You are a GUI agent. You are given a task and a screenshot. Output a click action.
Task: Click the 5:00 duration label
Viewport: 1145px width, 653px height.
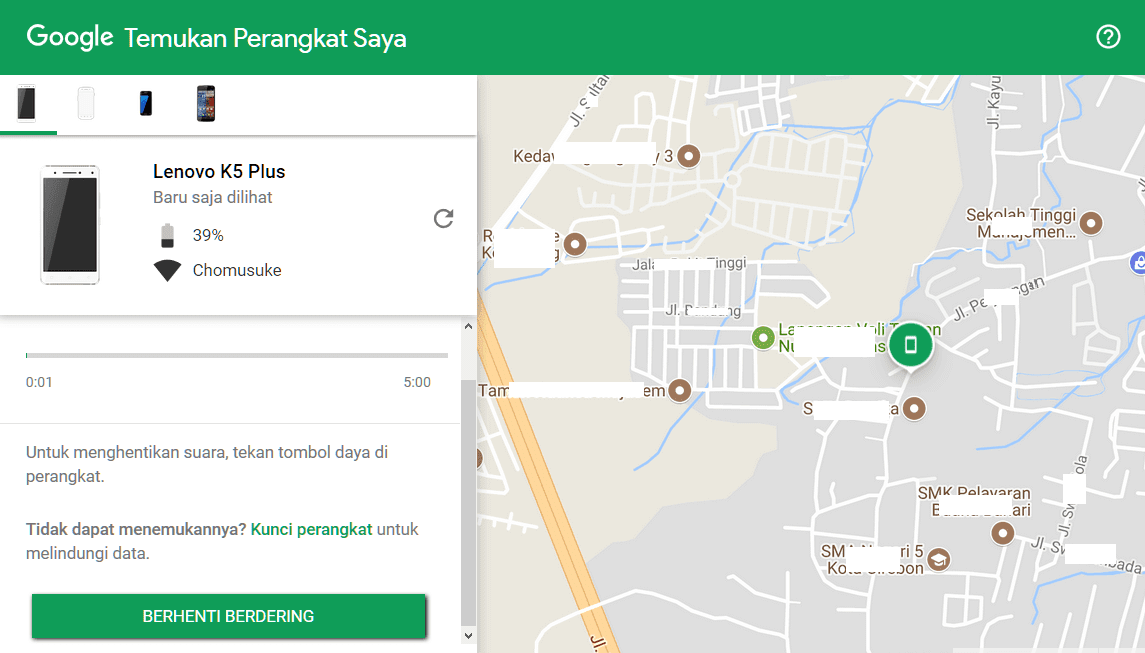417,382
